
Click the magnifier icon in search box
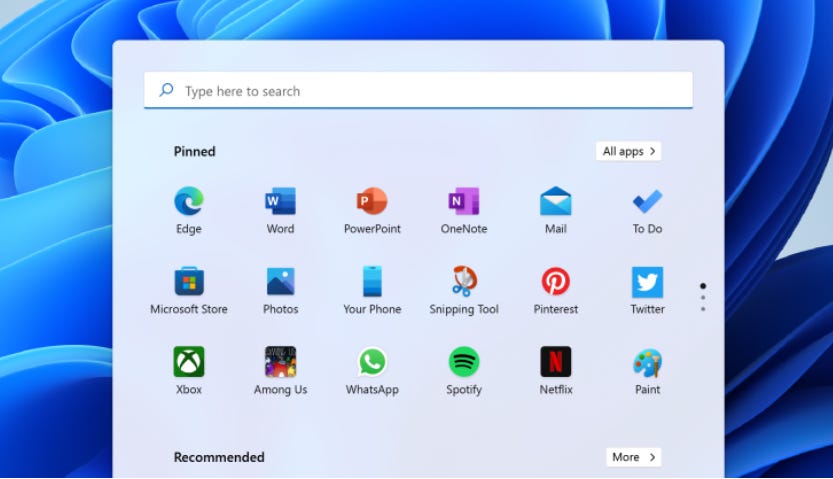pos(166,90)
